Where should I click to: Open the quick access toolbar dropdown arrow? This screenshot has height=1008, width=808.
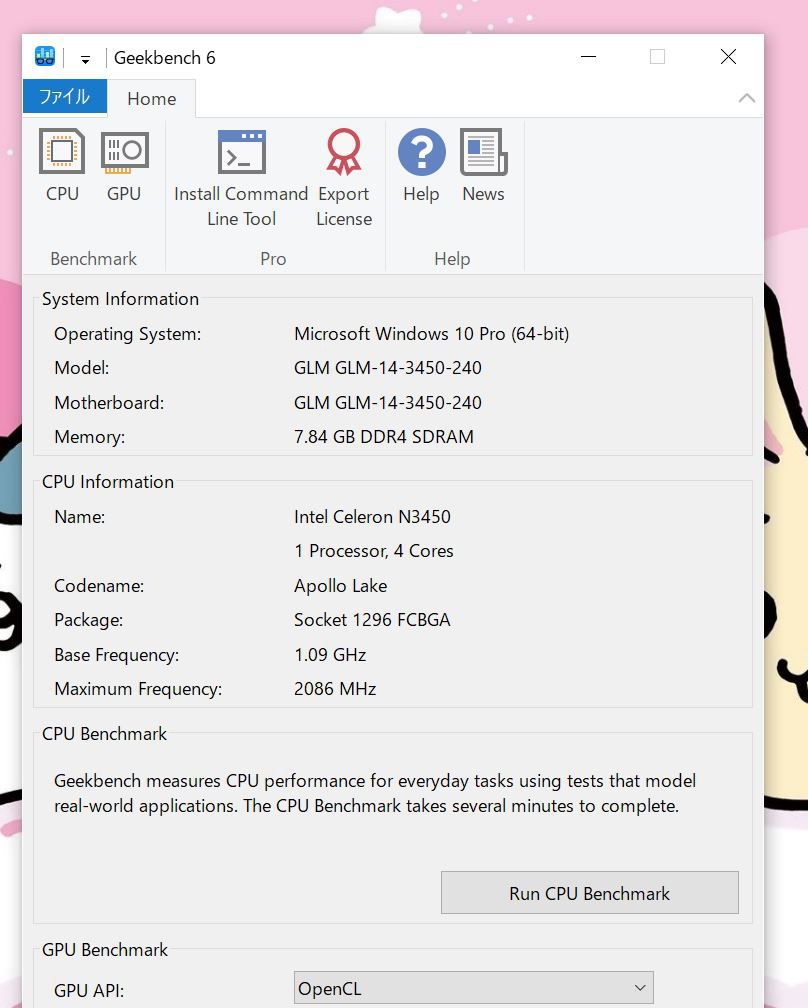coord(85,60)
